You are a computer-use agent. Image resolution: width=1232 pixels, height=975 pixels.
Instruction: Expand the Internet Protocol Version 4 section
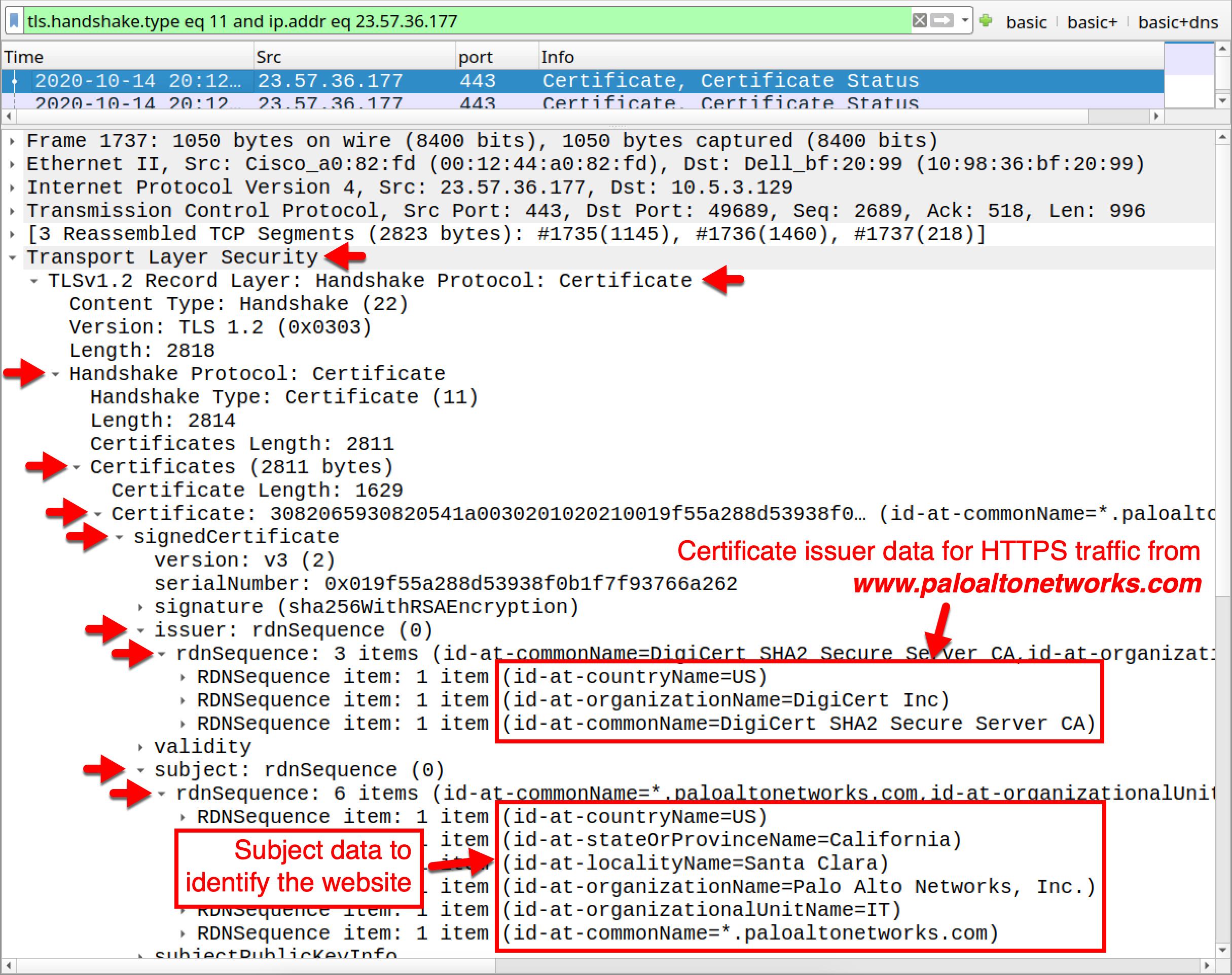13,186
